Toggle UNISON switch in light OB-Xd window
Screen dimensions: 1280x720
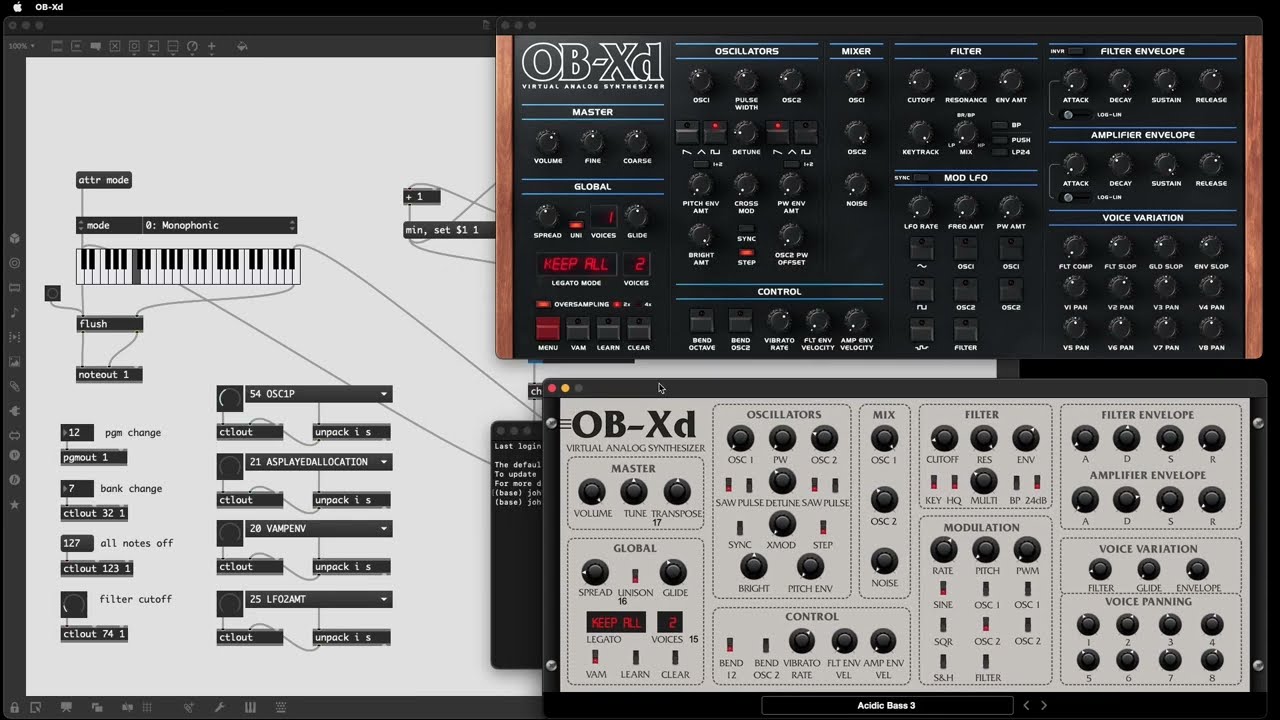coord(635,576)
